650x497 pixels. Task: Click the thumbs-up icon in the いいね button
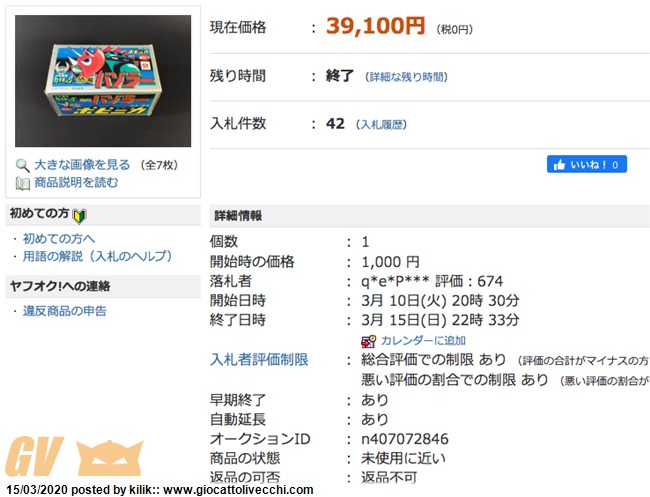tap(559, 165)
